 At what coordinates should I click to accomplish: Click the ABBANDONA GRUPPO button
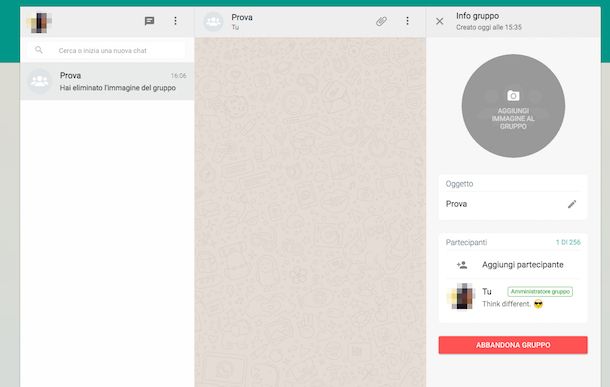(513, 345)
